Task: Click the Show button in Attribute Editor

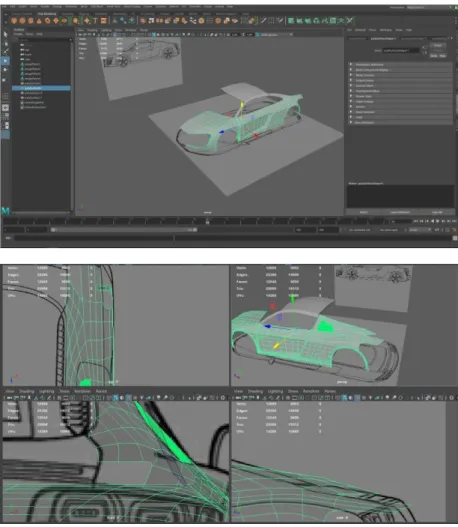Action: [434, 56]
